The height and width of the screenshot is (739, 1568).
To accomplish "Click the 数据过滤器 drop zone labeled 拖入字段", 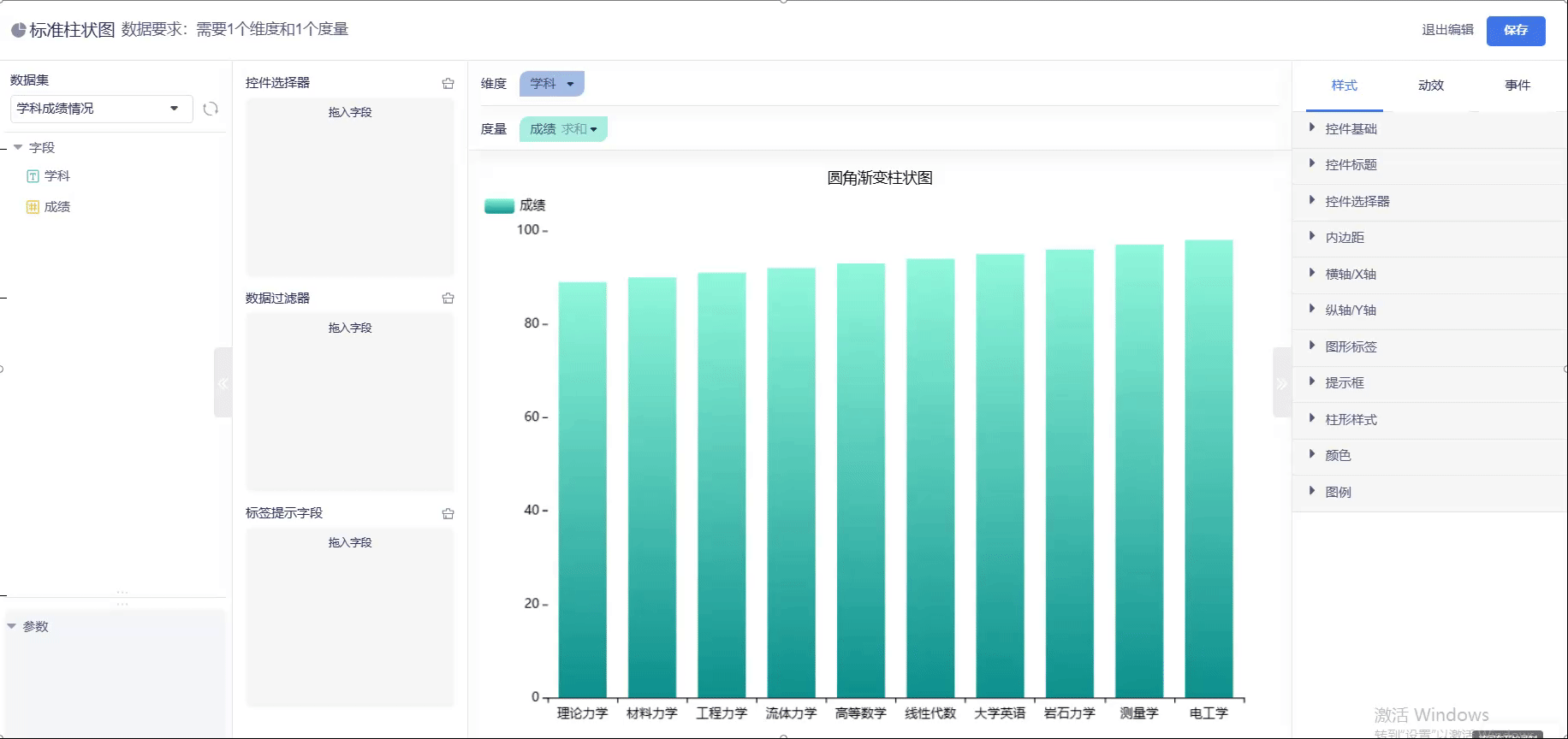I will pyautogui.click(x=350, y=402).
